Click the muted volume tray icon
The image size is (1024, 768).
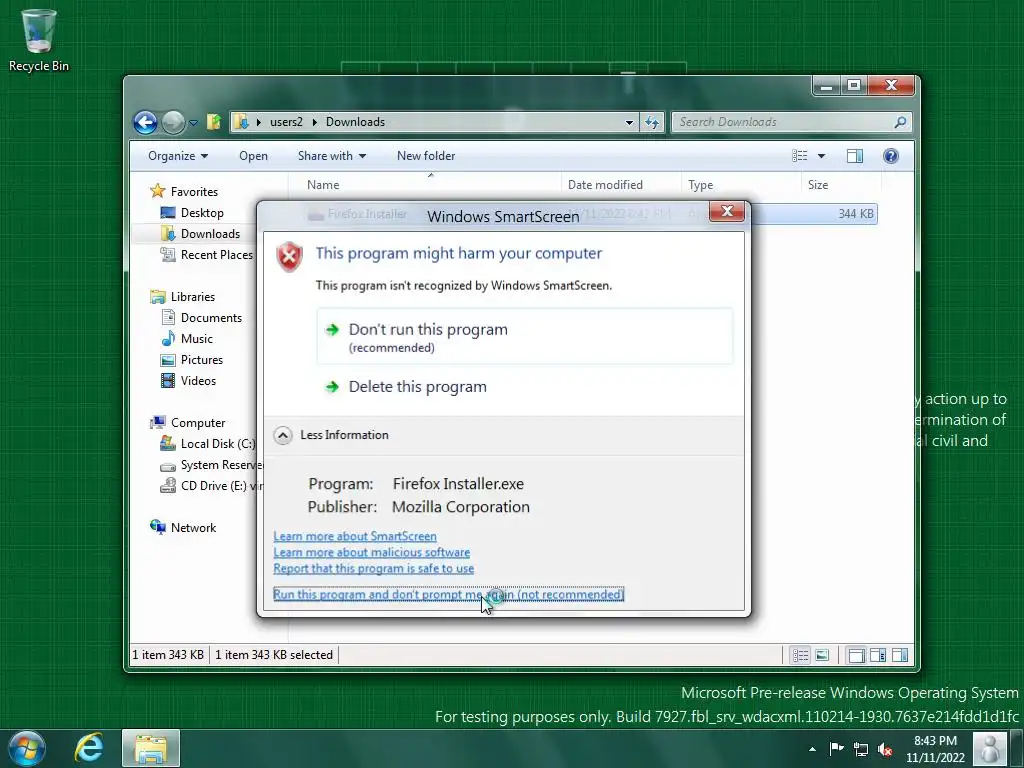[886, 749]
